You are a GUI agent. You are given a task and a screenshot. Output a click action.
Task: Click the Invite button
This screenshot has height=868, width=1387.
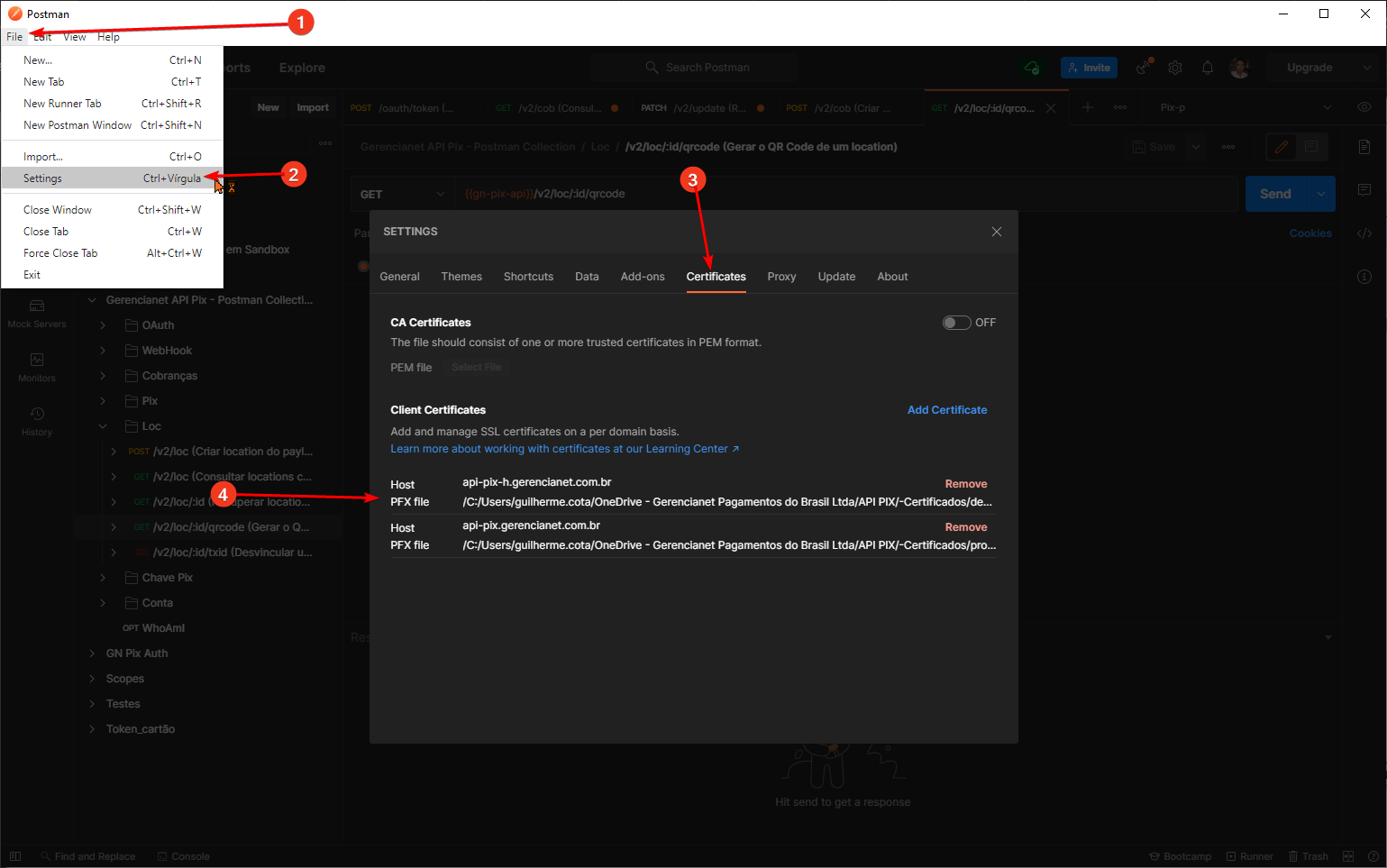coord(1089,68)
